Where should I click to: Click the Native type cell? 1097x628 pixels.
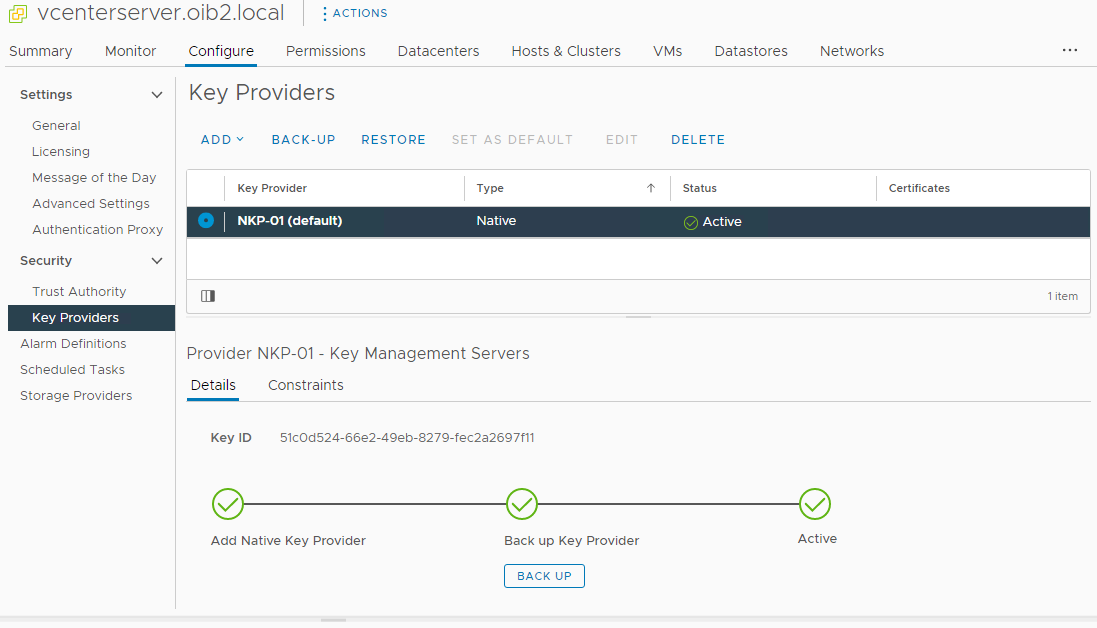[496, 221]
